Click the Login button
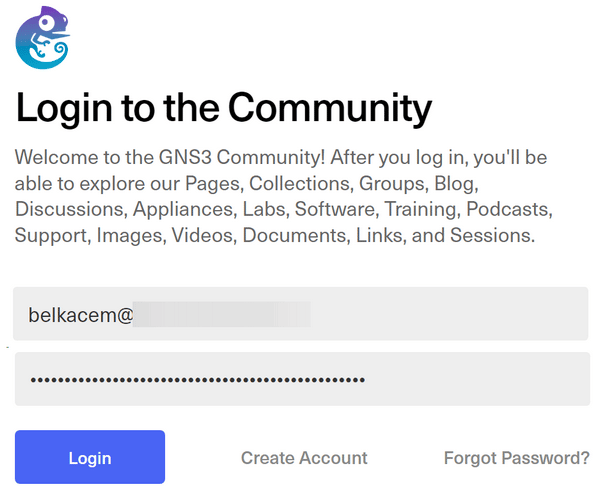The image size is (600, 486). 90,458
